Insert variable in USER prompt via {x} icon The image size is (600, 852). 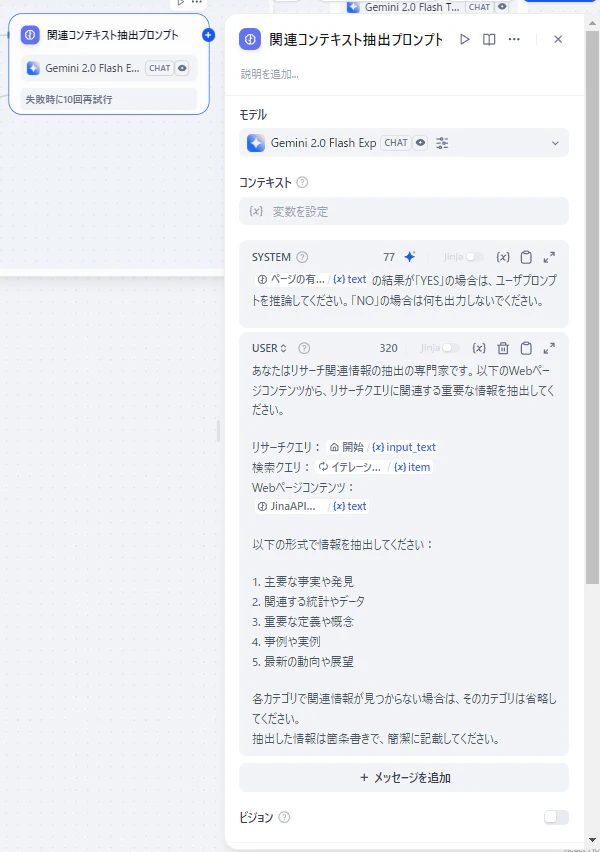[x=479, y=348]
